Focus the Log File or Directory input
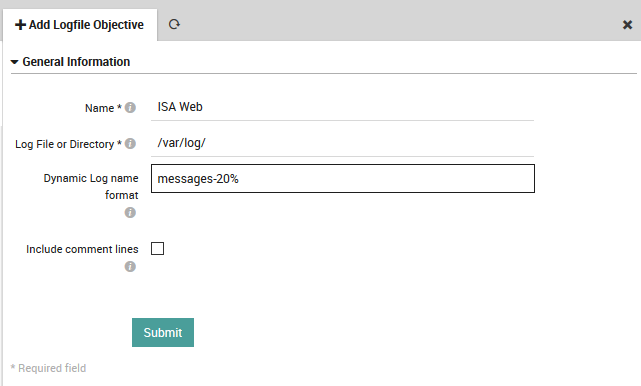This screenshot has width=641, height=386. [343, 143]
